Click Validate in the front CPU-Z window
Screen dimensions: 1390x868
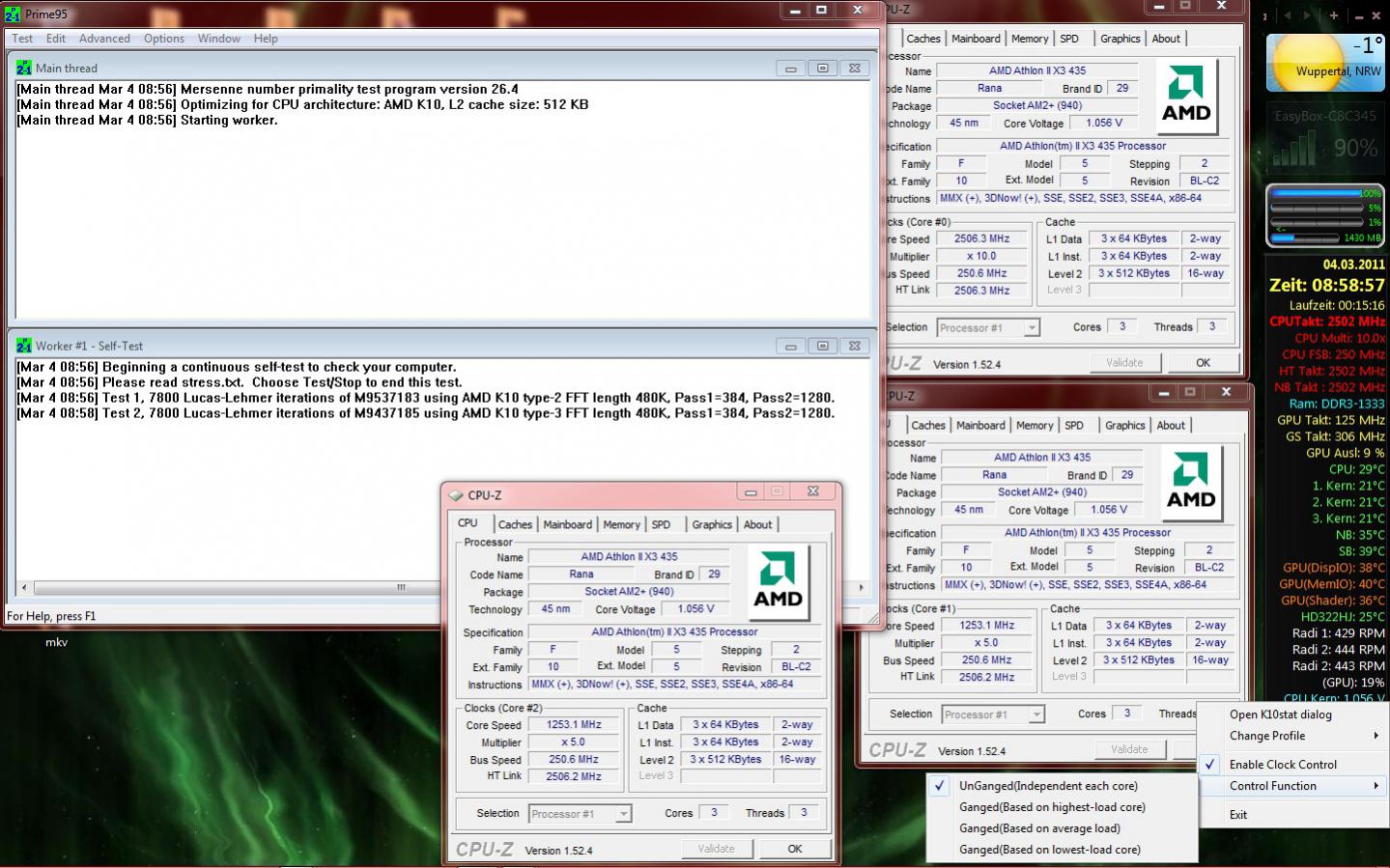716,849
